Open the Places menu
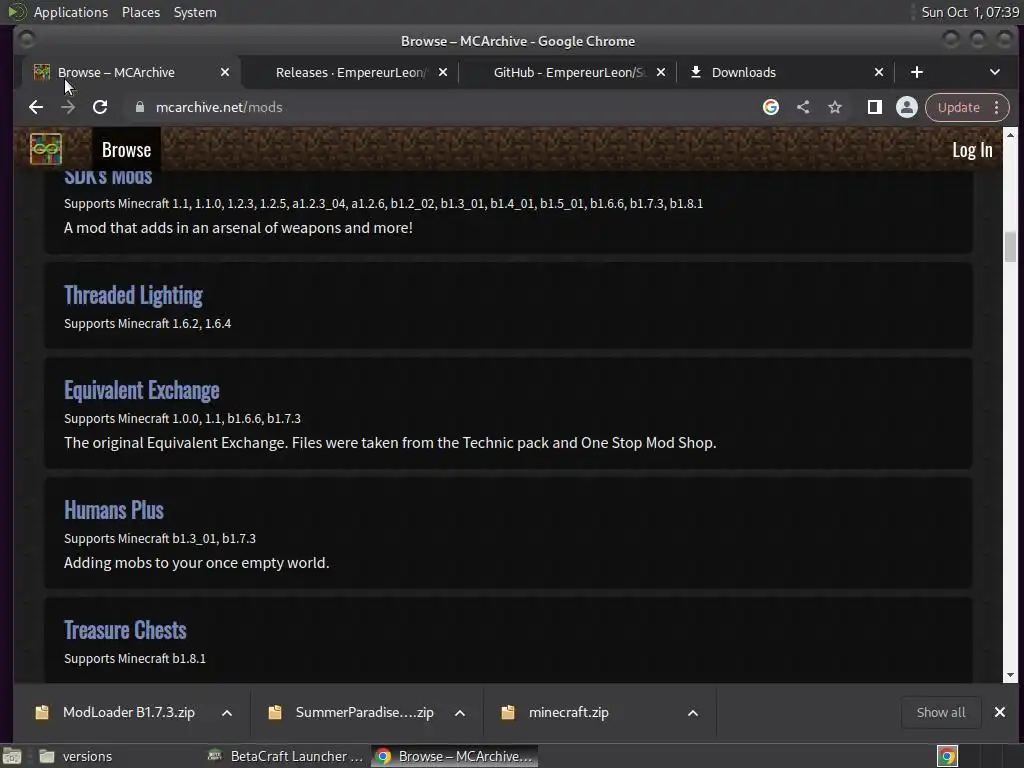Image resolution: width=1024 pixels, height=768 pixels. (x=141, y=12)
